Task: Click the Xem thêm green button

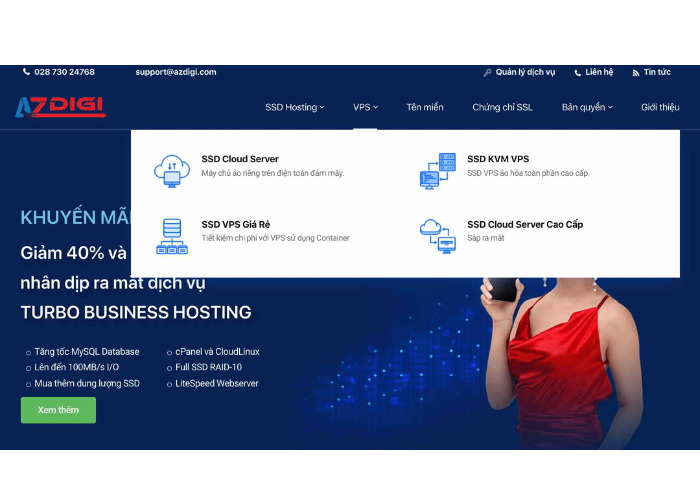Action: (58, 410)
